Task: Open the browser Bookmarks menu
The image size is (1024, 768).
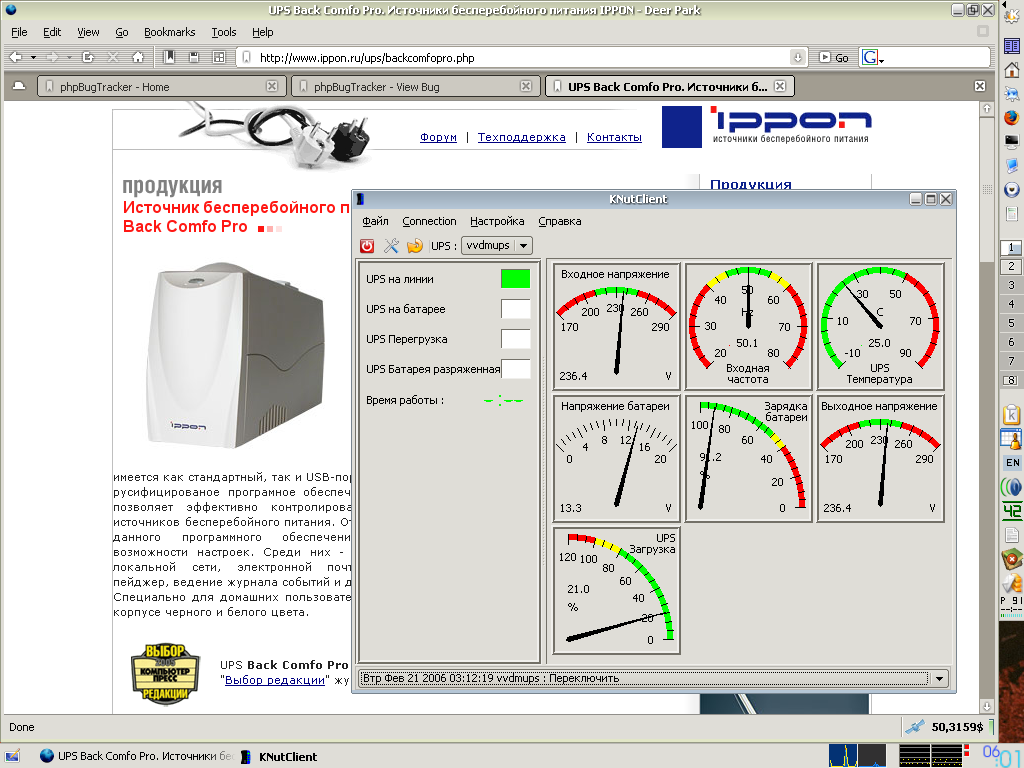Action: 170,32
